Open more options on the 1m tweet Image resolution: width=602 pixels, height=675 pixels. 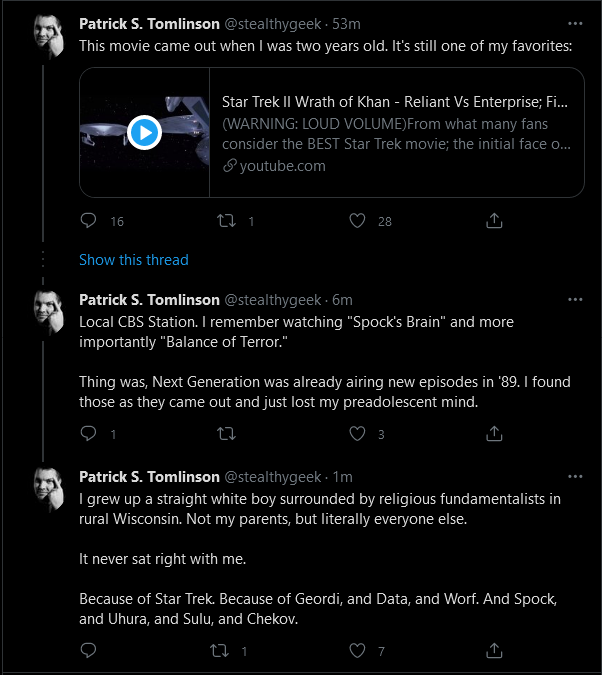(575, 477)
